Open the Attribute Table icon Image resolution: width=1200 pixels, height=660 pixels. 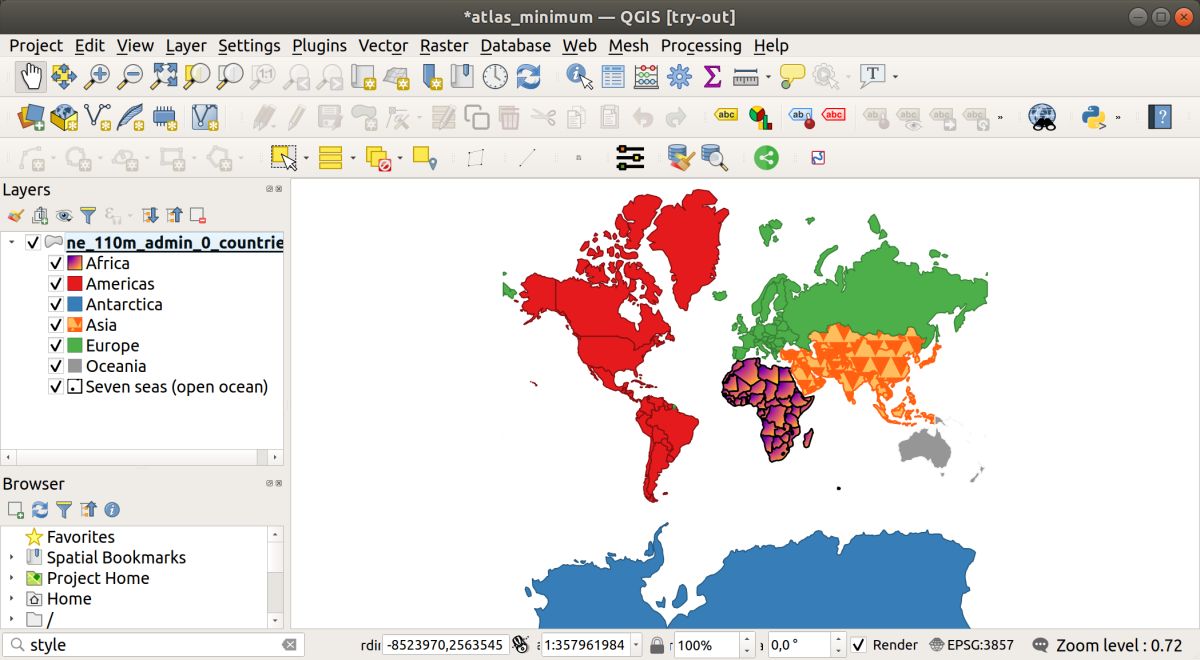coord(613,75)
